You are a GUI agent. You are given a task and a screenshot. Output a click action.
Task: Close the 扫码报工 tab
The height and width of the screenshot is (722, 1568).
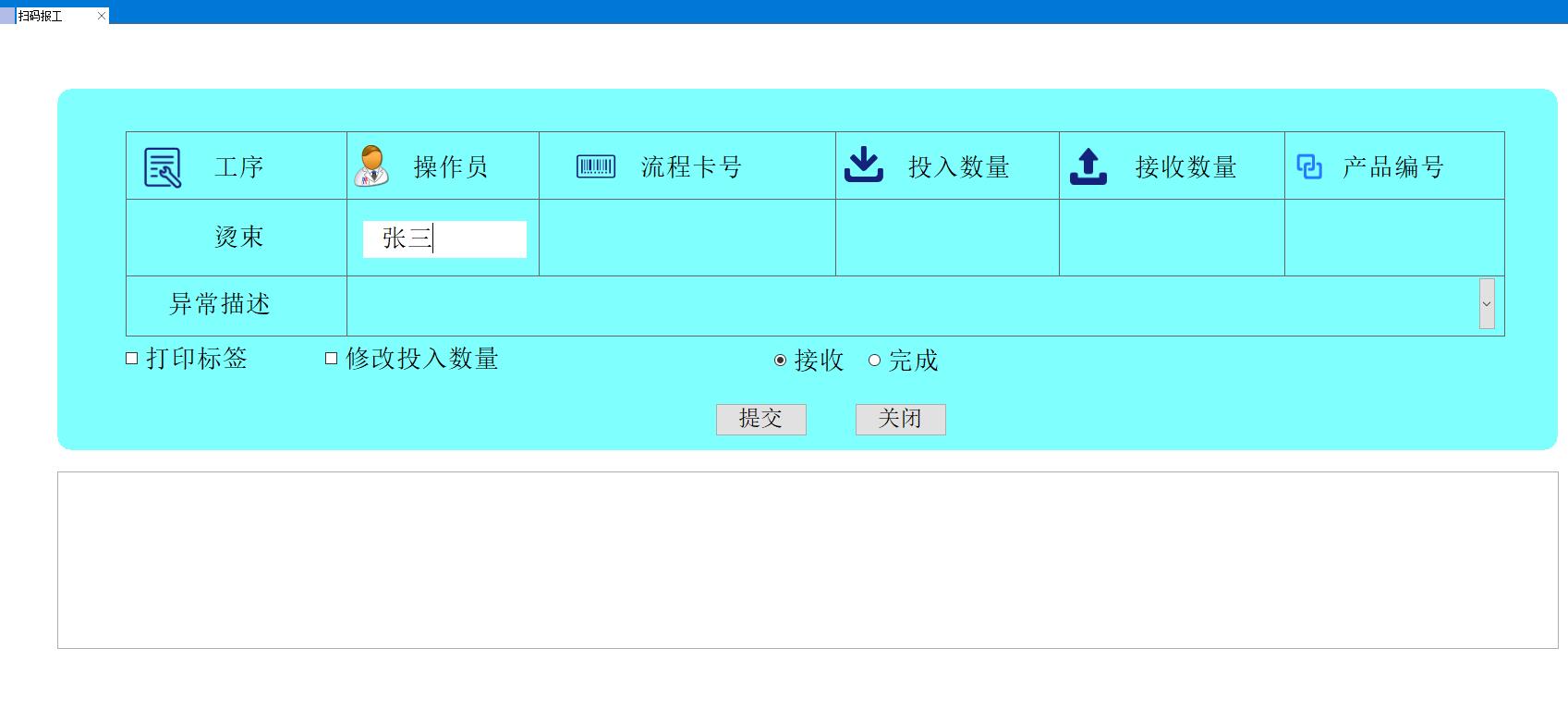102,16
